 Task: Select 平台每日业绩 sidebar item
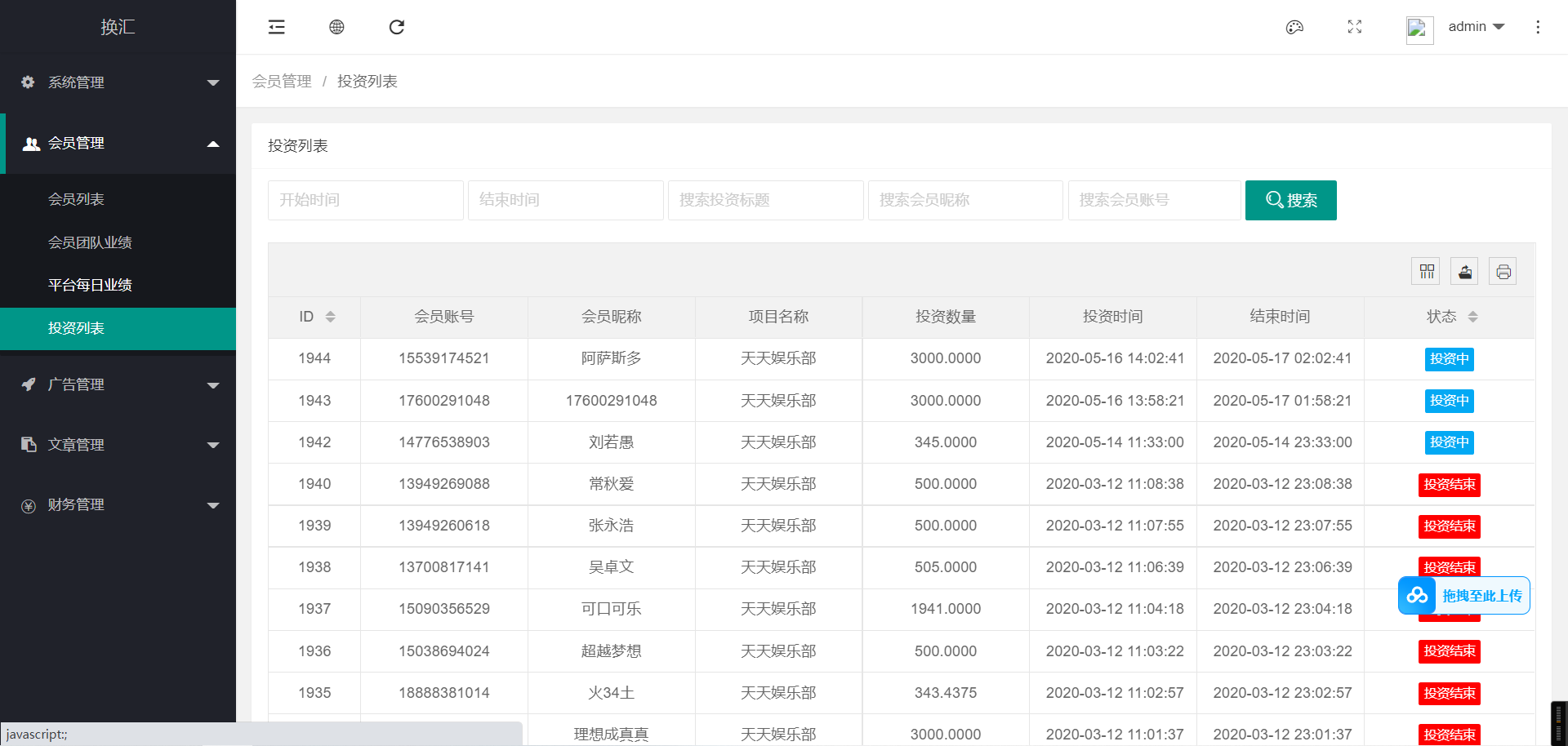[90, 285]
